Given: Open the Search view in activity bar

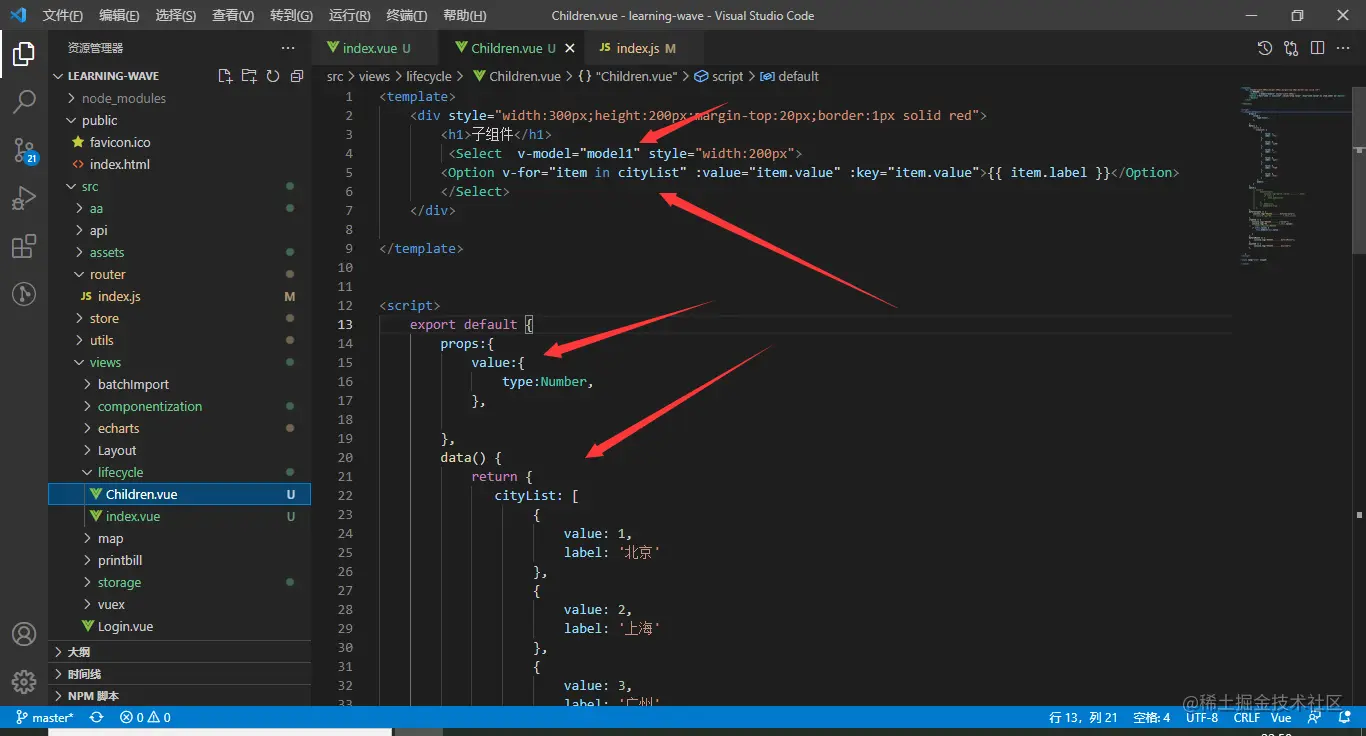Looking at the screenshot, I should click(x=24, y=102).
